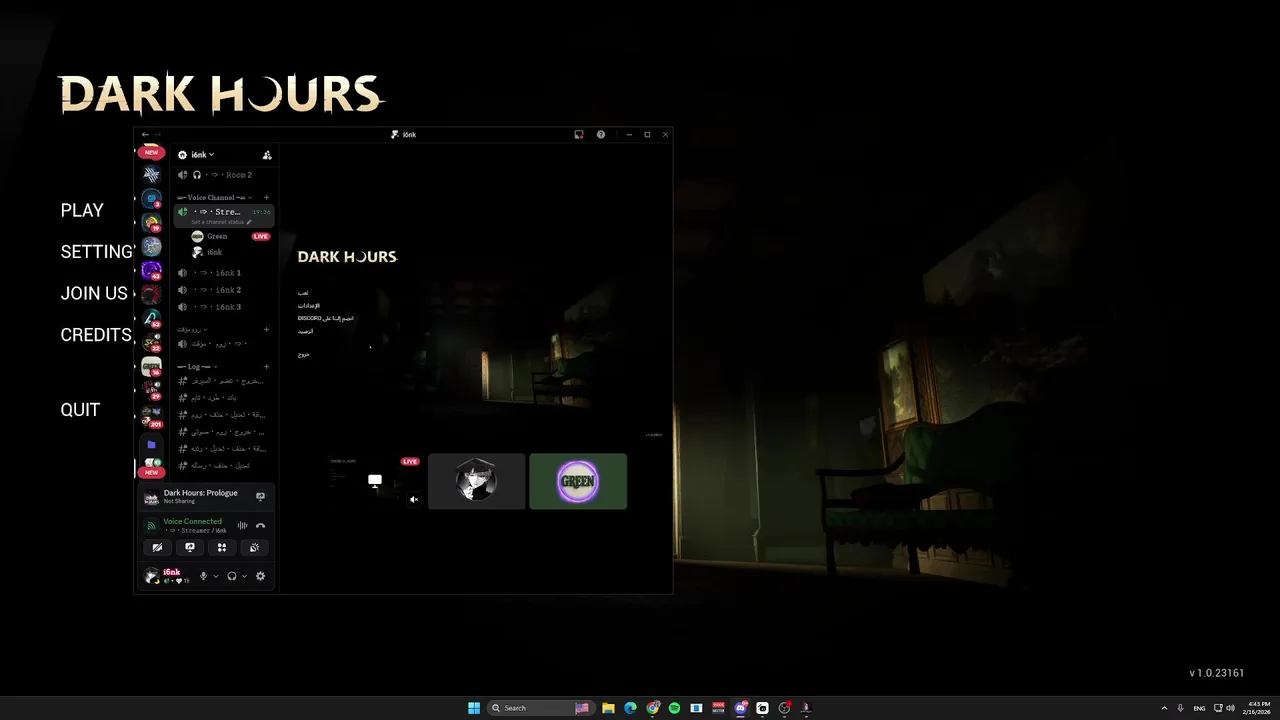Open the server icon with badge 42
The image size is (1280, 720).
tap(151, 270)
